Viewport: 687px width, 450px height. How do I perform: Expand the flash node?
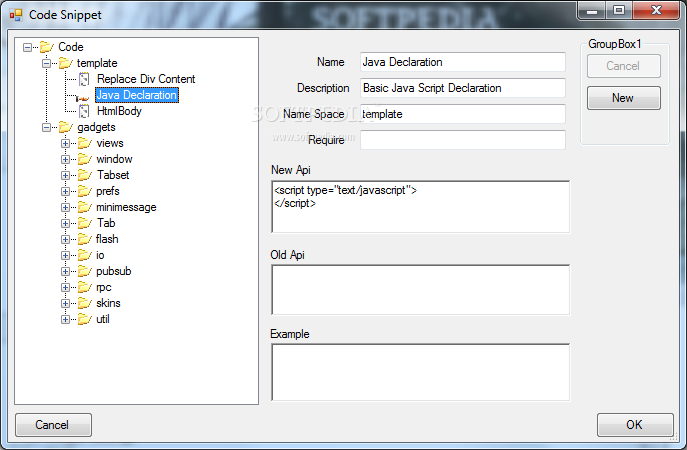[65, 240]
